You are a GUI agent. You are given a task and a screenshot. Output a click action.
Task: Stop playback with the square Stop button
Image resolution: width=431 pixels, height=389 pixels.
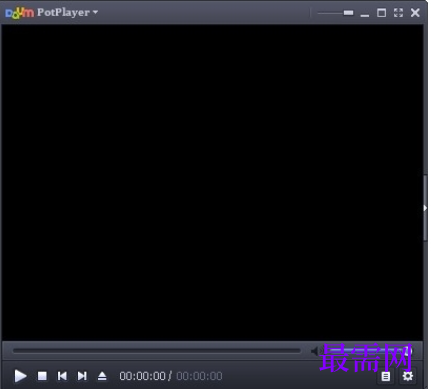coord(42,376)
